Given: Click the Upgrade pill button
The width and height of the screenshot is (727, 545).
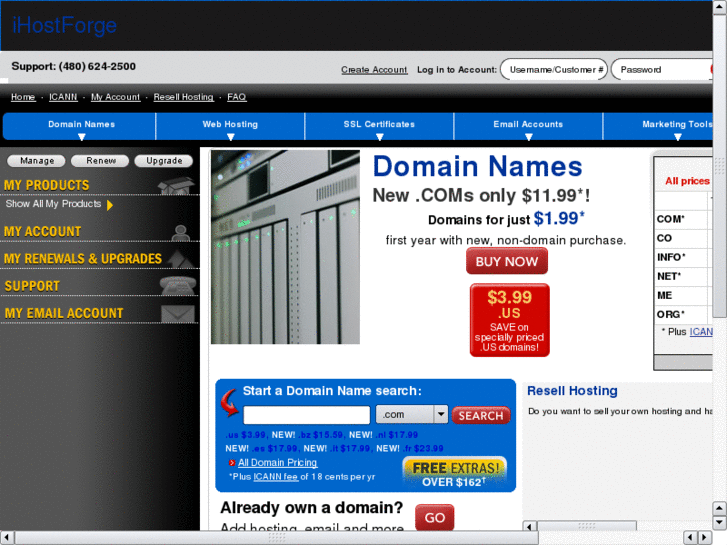Looking at the screenshot, I should pyautogui.click(x=164, y=161).
